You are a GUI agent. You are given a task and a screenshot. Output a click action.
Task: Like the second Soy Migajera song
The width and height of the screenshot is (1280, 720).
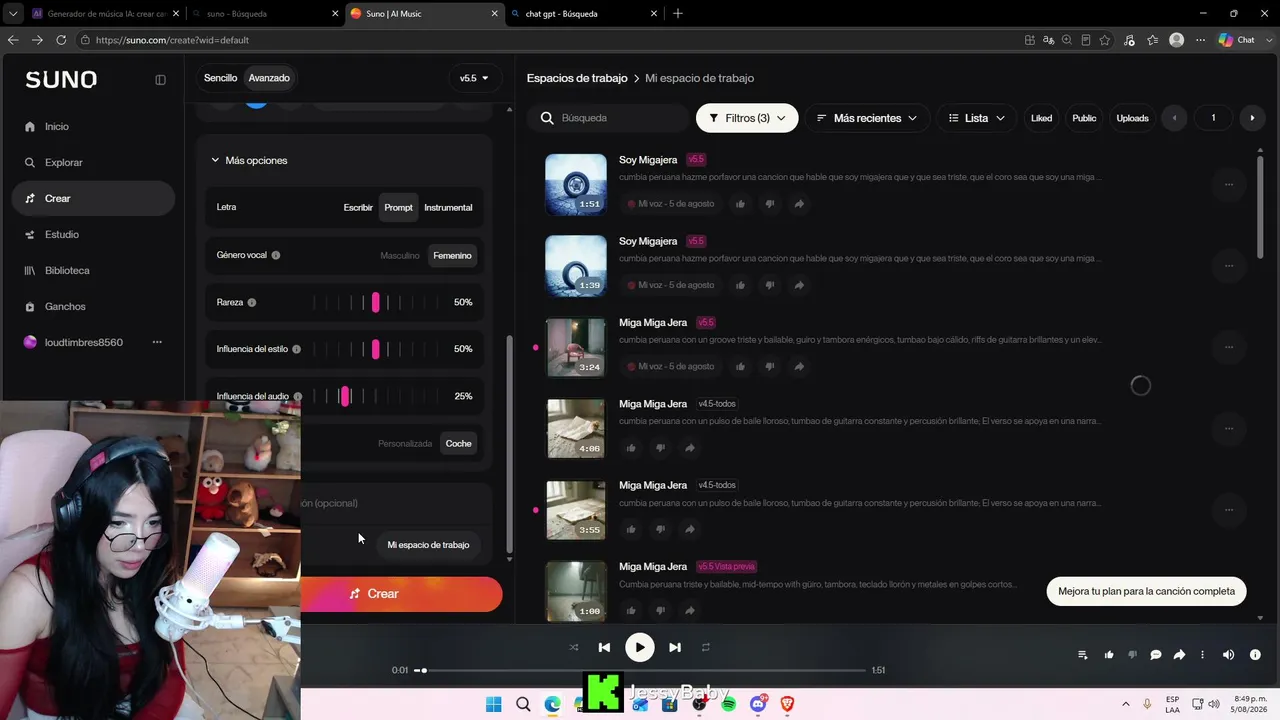click(740, 286)
